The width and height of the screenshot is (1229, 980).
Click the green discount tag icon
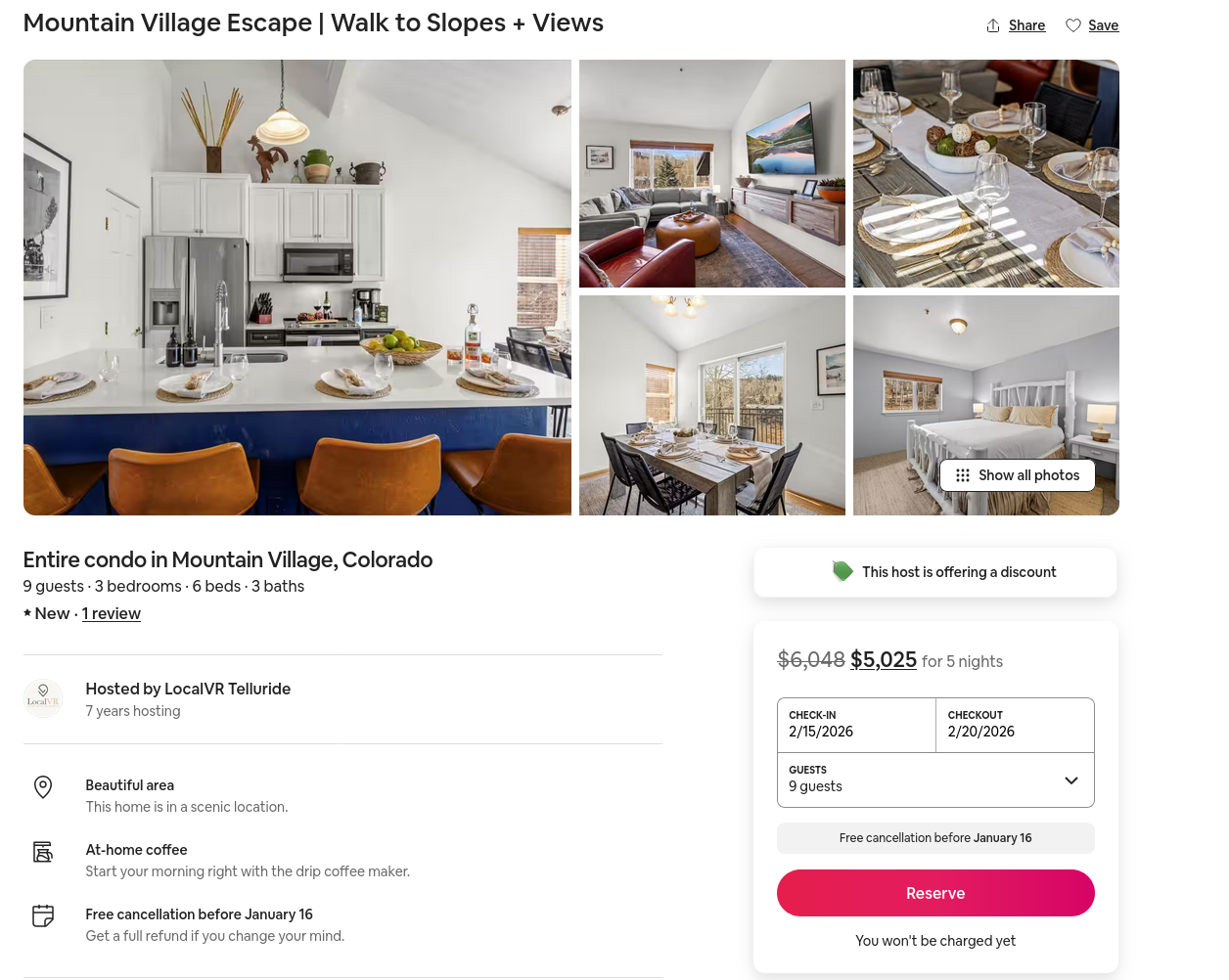(842, 571)
